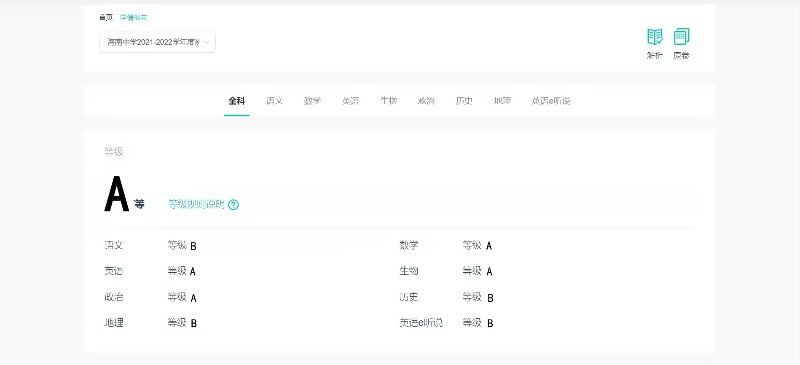This screenshot has height=365, width=800.
Task: Click the 学情报告 breadcrumb link
Action: [x=134, y=17]
